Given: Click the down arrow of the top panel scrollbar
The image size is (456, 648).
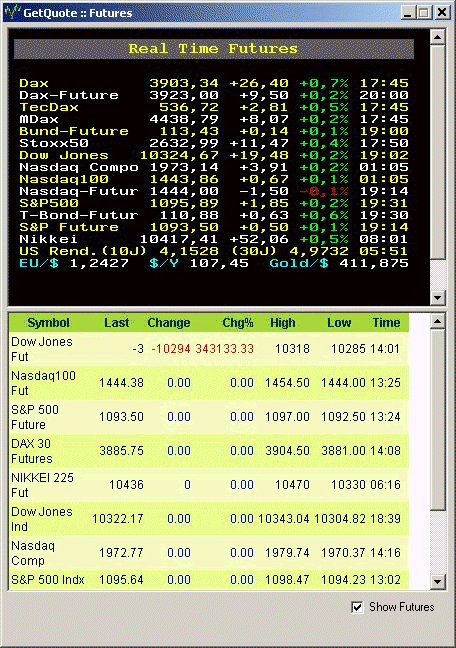Looking at the screenshot, I should [437, 297].
